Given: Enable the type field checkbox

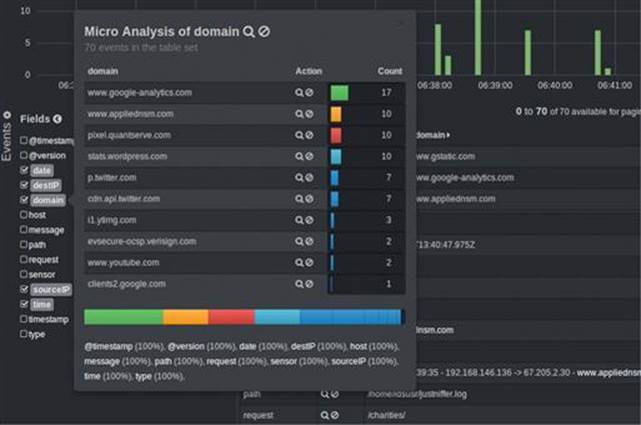Looking at the screenshot, I should (x=24, y=333).
